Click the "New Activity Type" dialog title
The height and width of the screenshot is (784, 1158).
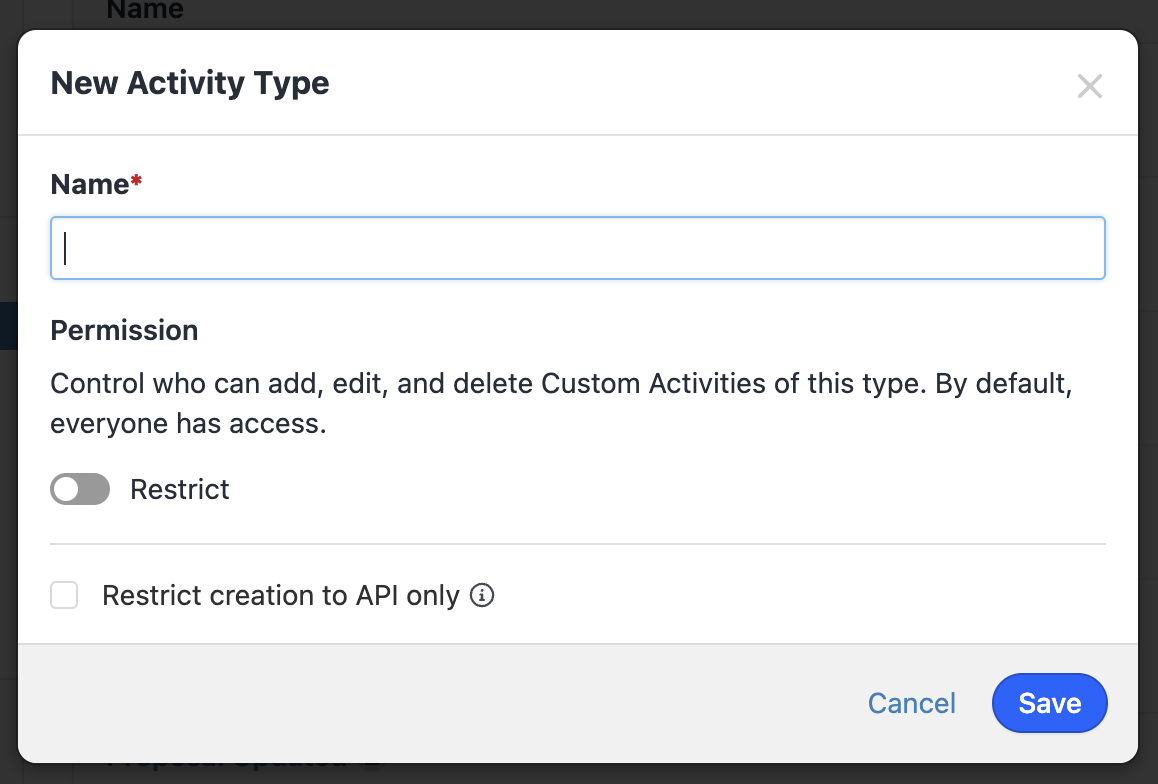point(190,83)
